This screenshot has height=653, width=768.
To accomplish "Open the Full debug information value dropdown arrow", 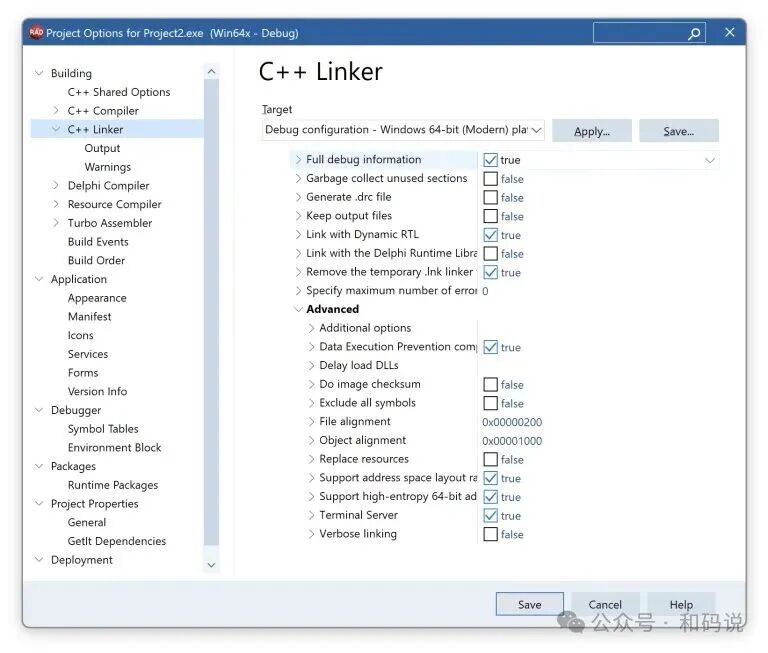I will (709, 160).
